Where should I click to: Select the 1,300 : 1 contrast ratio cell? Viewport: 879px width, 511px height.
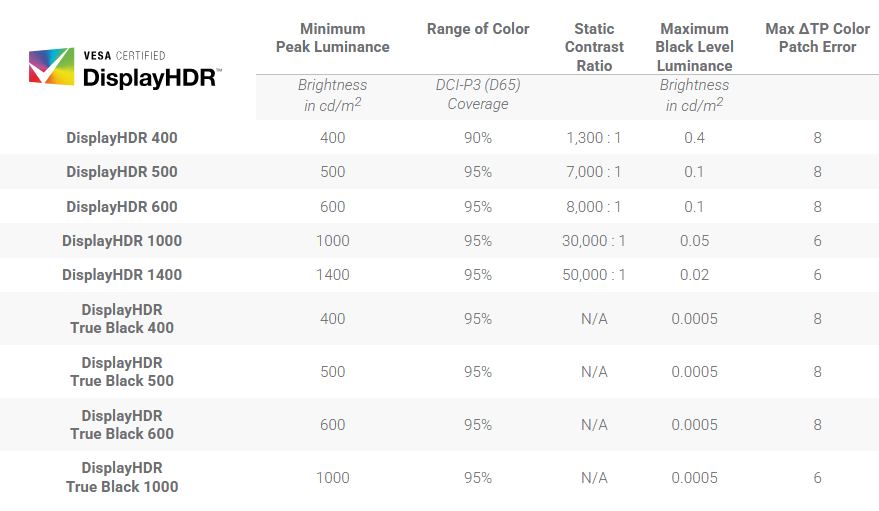click(x=594, y=138)
